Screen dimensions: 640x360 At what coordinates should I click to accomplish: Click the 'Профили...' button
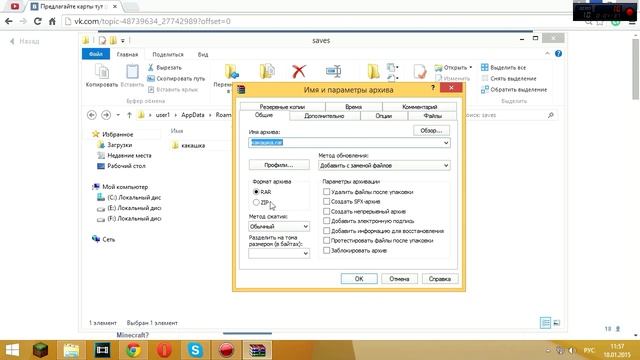(x=279, y=165)
